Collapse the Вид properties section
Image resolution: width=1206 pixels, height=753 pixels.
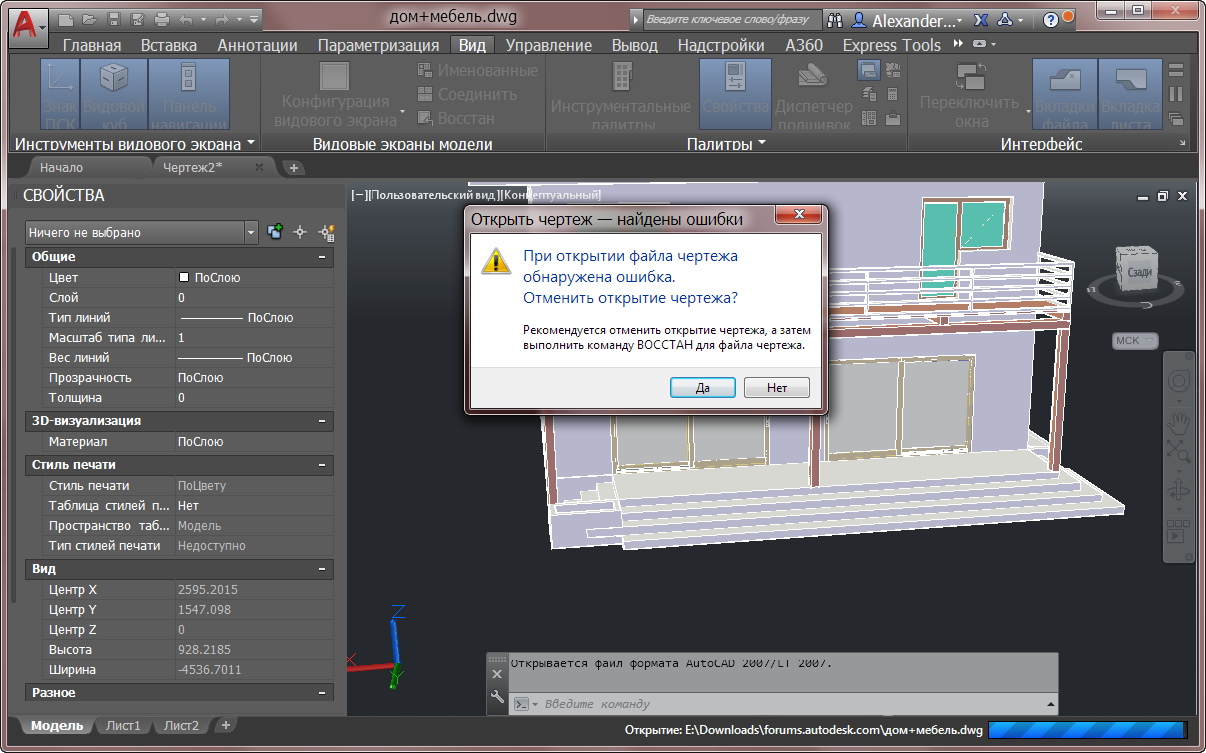[322, 569]
